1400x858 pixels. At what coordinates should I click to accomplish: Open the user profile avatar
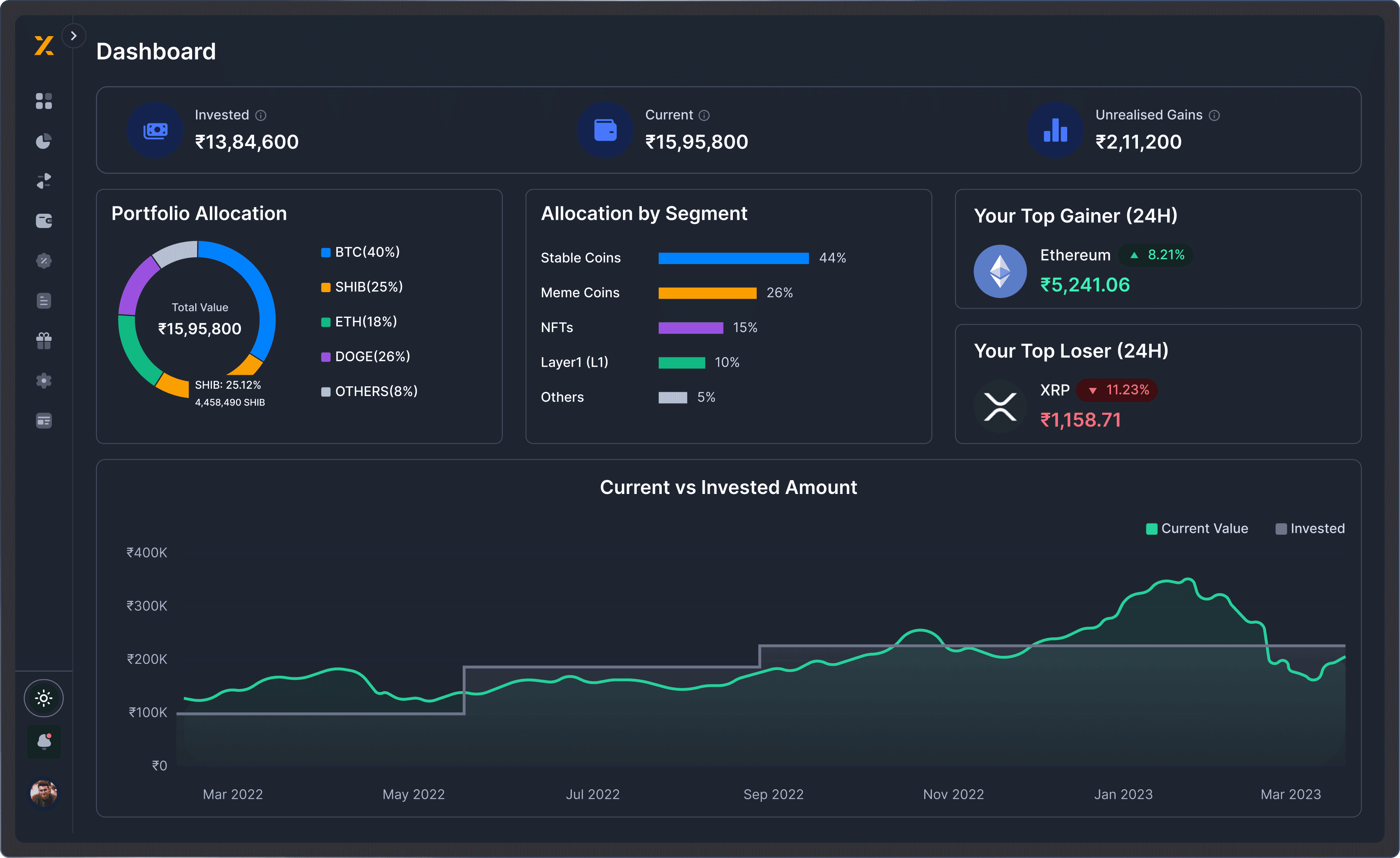[44, 793]
